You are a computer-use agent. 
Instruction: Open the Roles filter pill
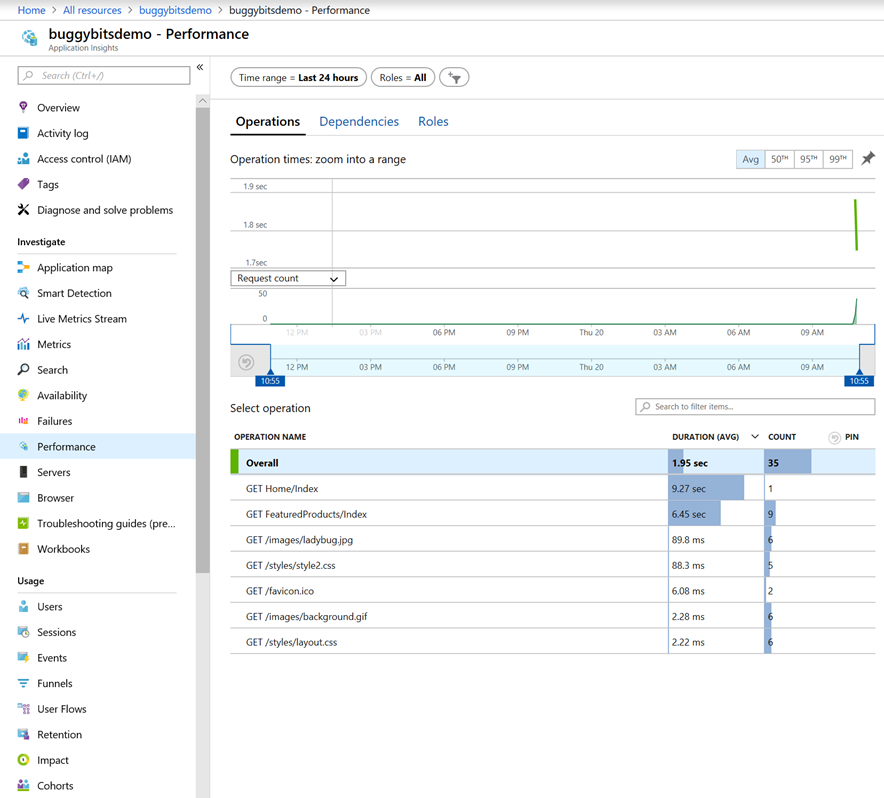coord(403,77)
